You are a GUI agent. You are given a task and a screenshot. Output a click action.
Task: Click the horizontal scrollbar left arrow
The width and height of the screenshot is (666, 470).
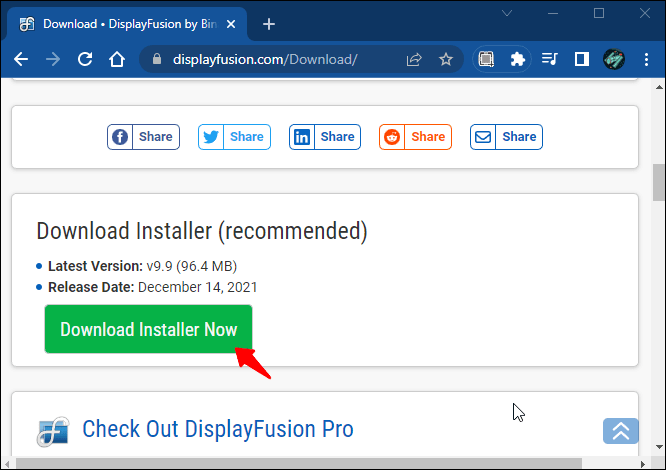coord(7,464)
